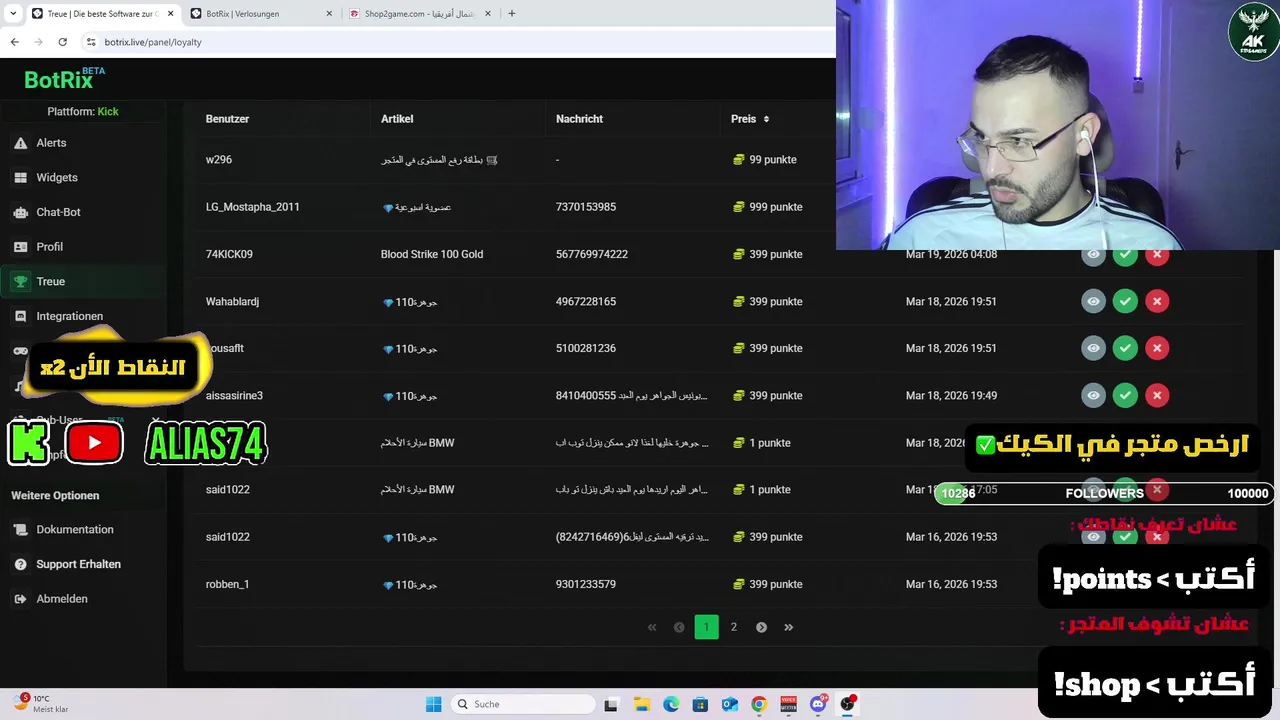Toggle eye icon for aissasirine3's row
The width and height of the screenshot is (1280, 720).
[1093, 395]
